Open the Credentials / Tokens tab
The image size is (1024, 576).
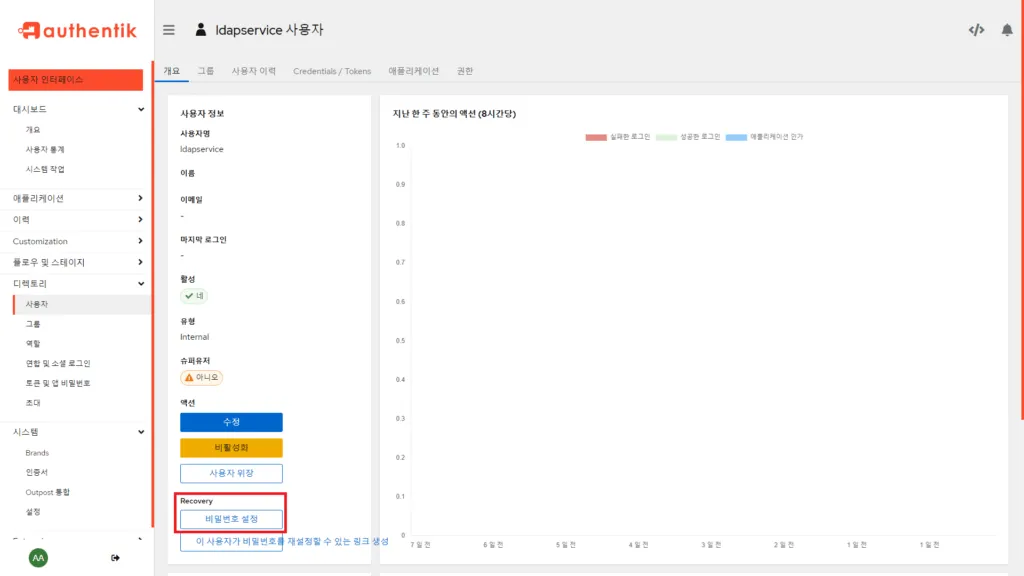332,71
